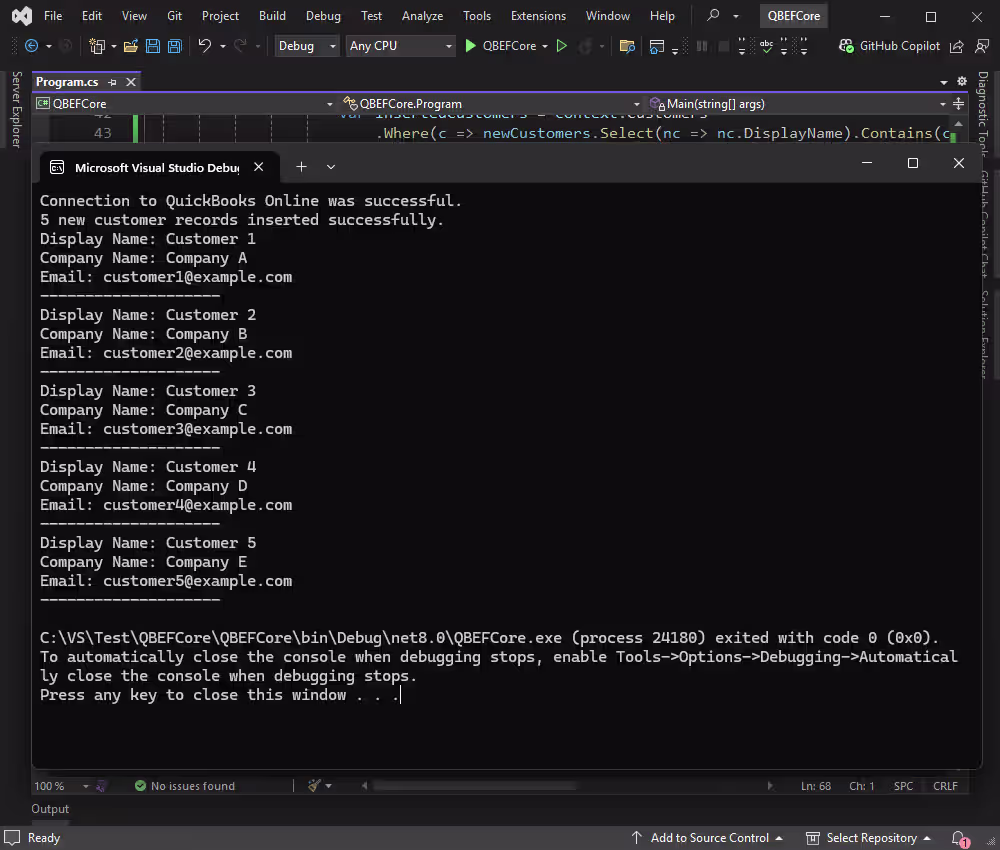Open the Debug configuration dropdown

point(306,46)
